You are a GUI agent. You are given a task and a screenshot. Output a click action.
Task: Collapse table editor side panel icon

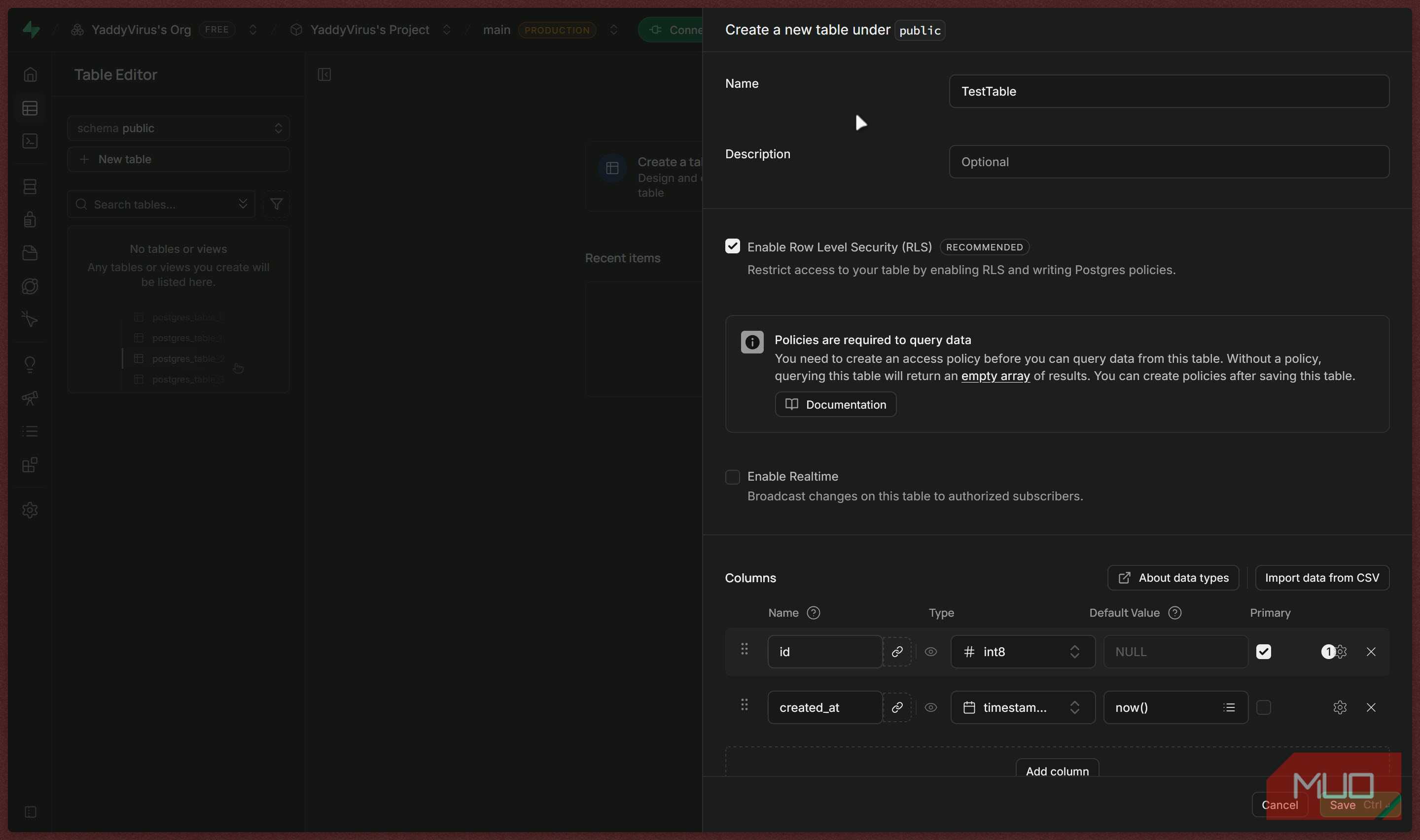click(324, 74)
